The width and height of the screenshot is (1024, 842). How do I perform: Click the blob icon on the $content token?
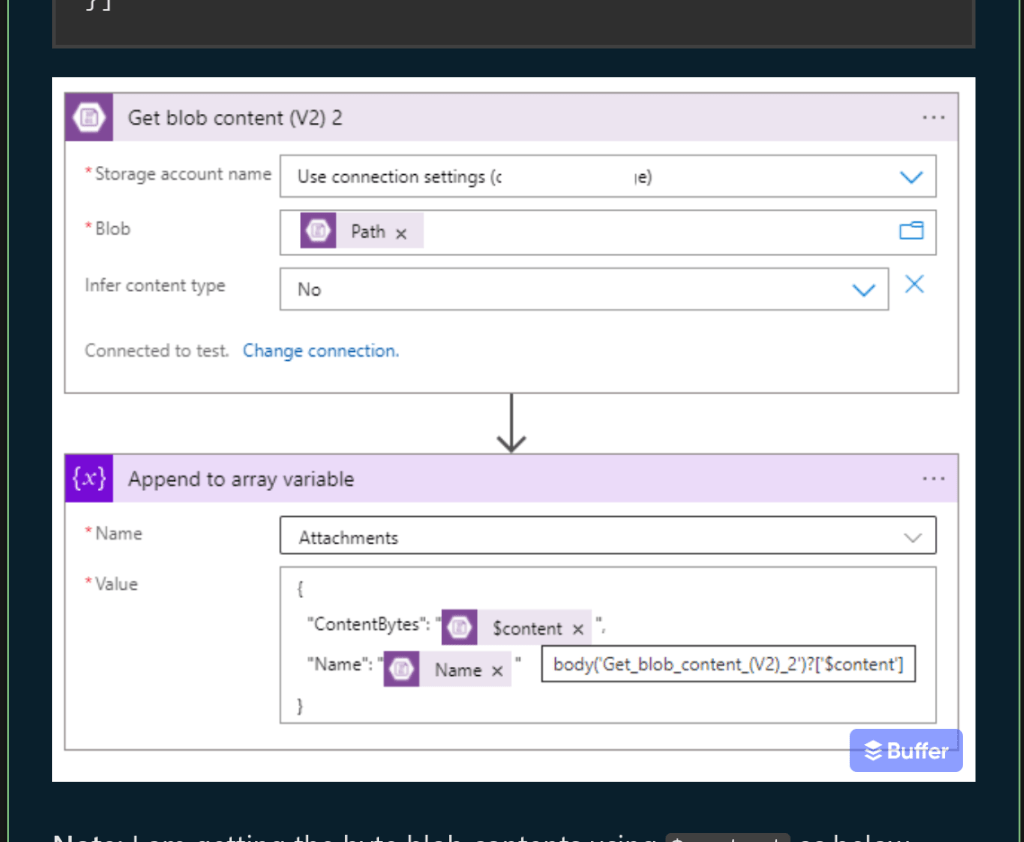click(x=459, y=628)
